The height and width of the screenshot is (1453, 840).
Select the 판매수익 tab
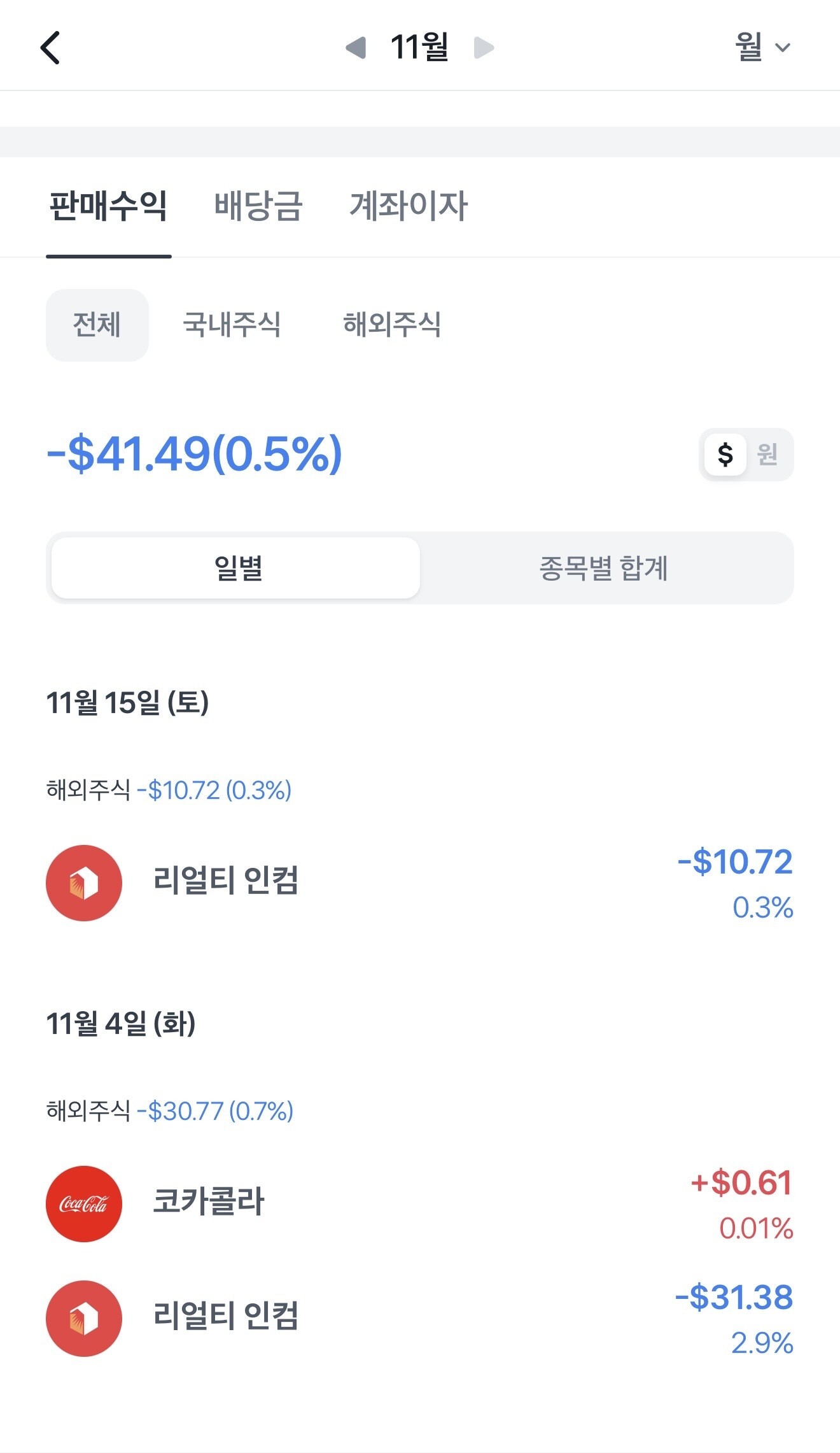tap(109, 206)
